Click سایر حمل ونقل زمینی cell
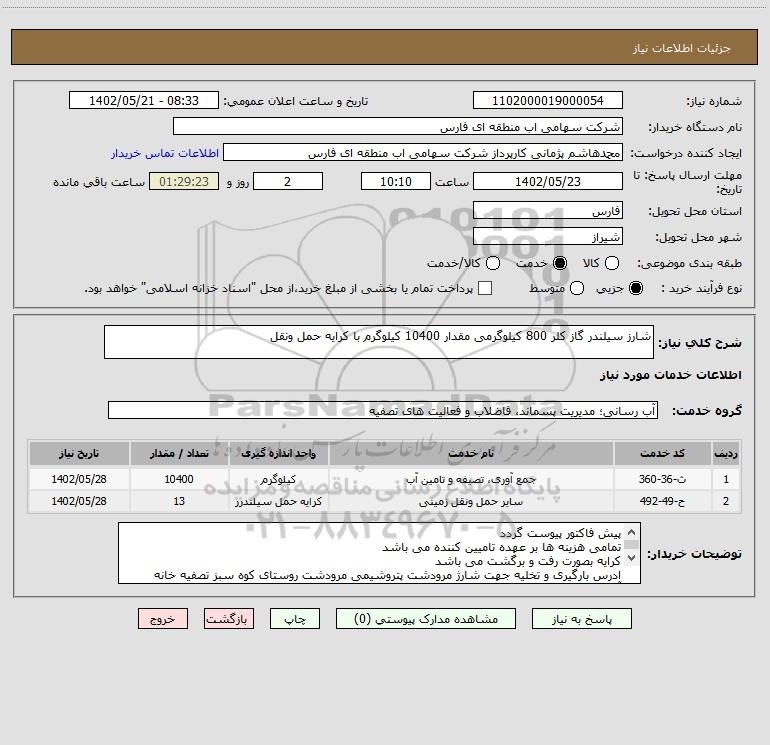770x745 pixels. 471,501
